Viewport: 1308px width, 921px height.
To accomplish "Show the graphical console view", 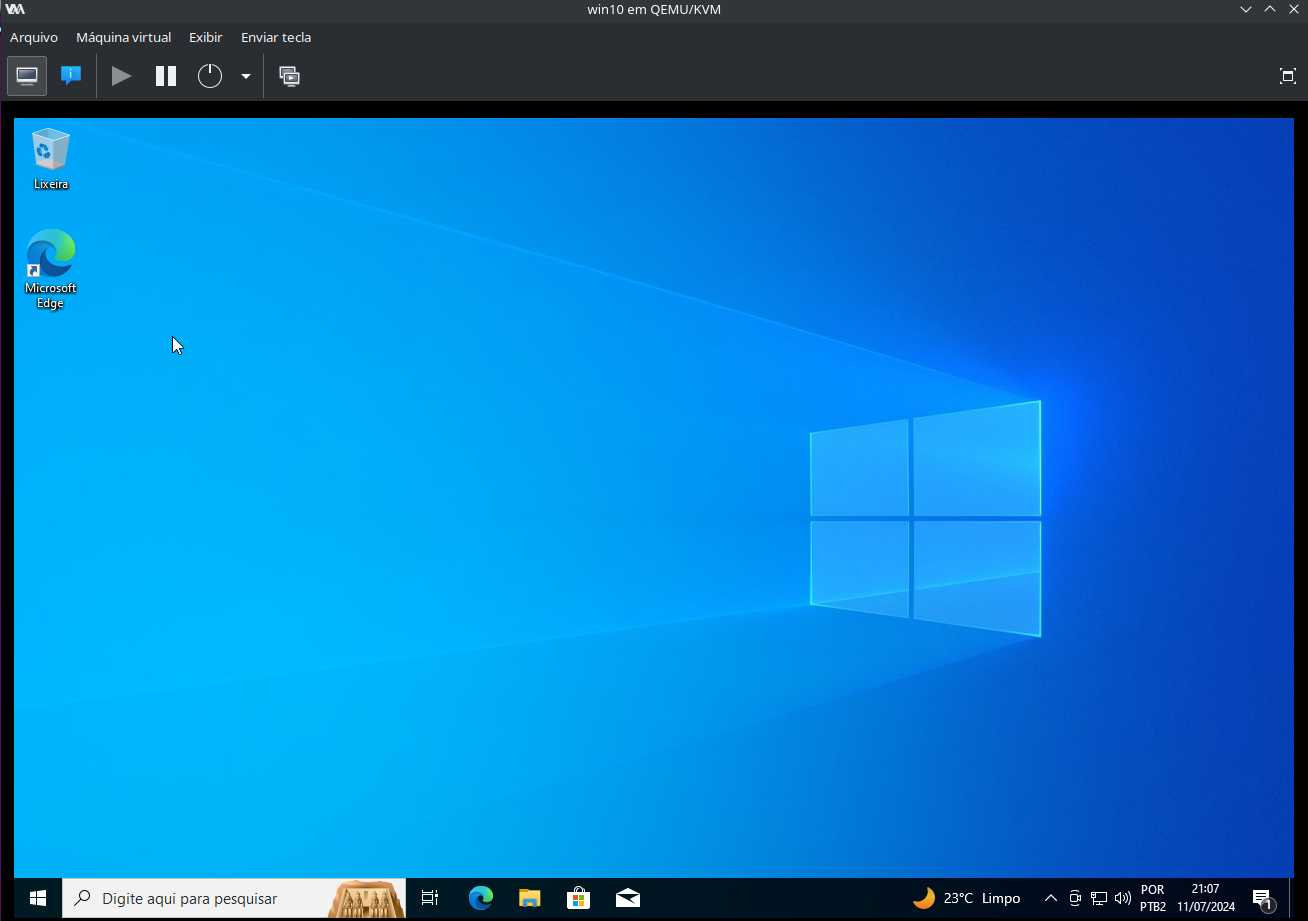I will pos(27,76).
